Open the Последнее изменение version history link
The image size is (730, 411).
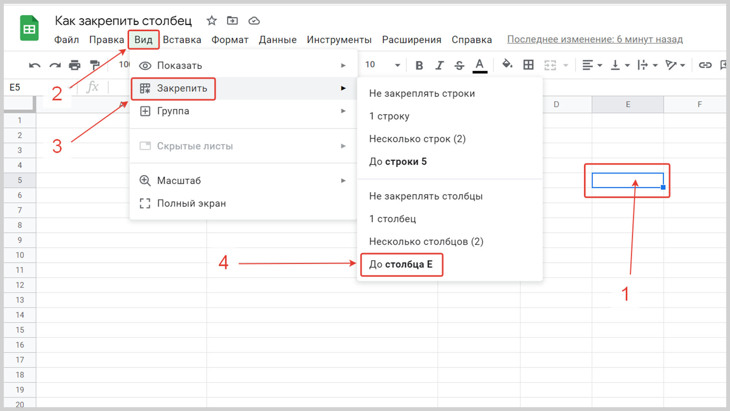pyautogui.click(x=595, y=40)
